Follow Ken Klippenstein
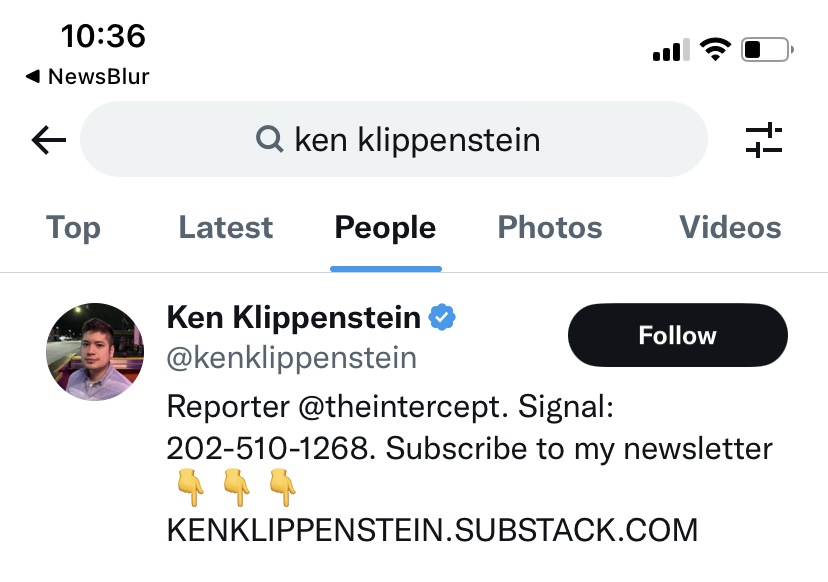 click(677, 335)
